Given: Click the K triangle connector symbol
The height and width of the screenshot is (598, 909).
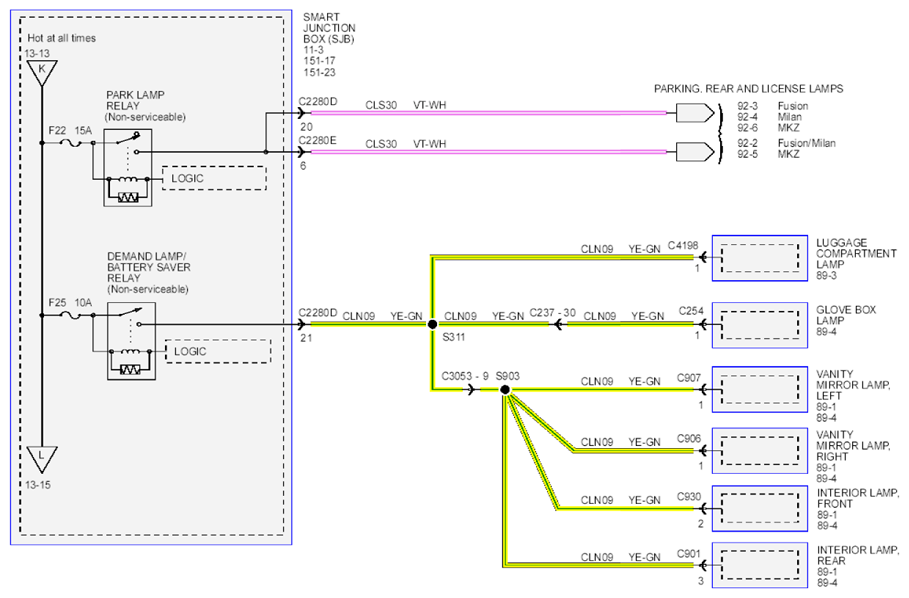Looking at the screenshot, I should (x=42, y=72).
